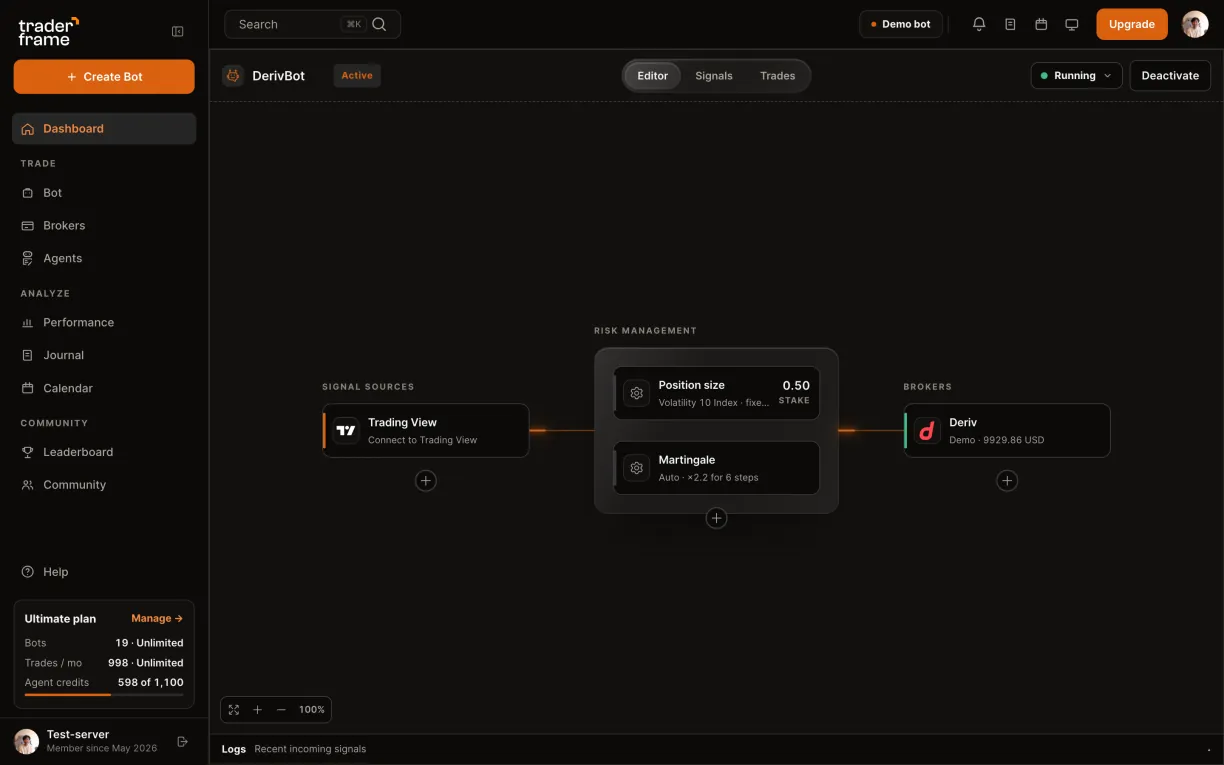Open notifications bell icon
This screenshot has width=1224, height=765.
(979, 24)
